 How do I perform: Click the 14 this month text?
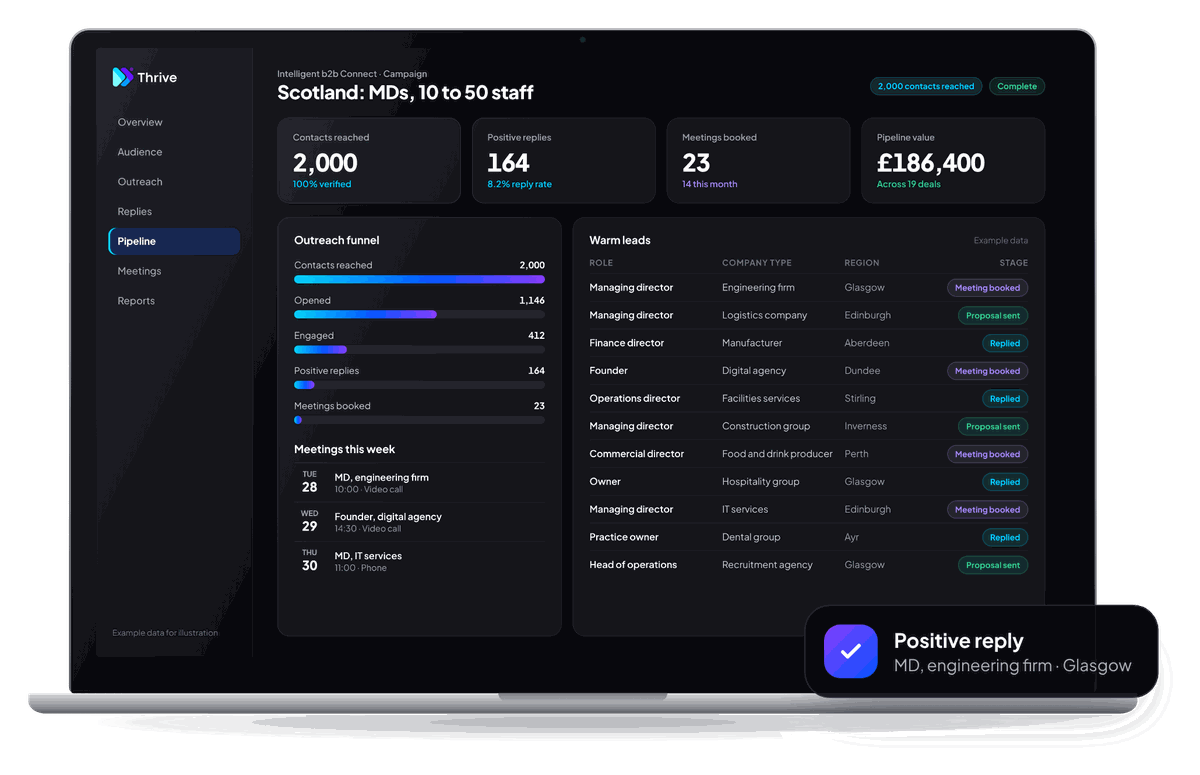[710, 185]
